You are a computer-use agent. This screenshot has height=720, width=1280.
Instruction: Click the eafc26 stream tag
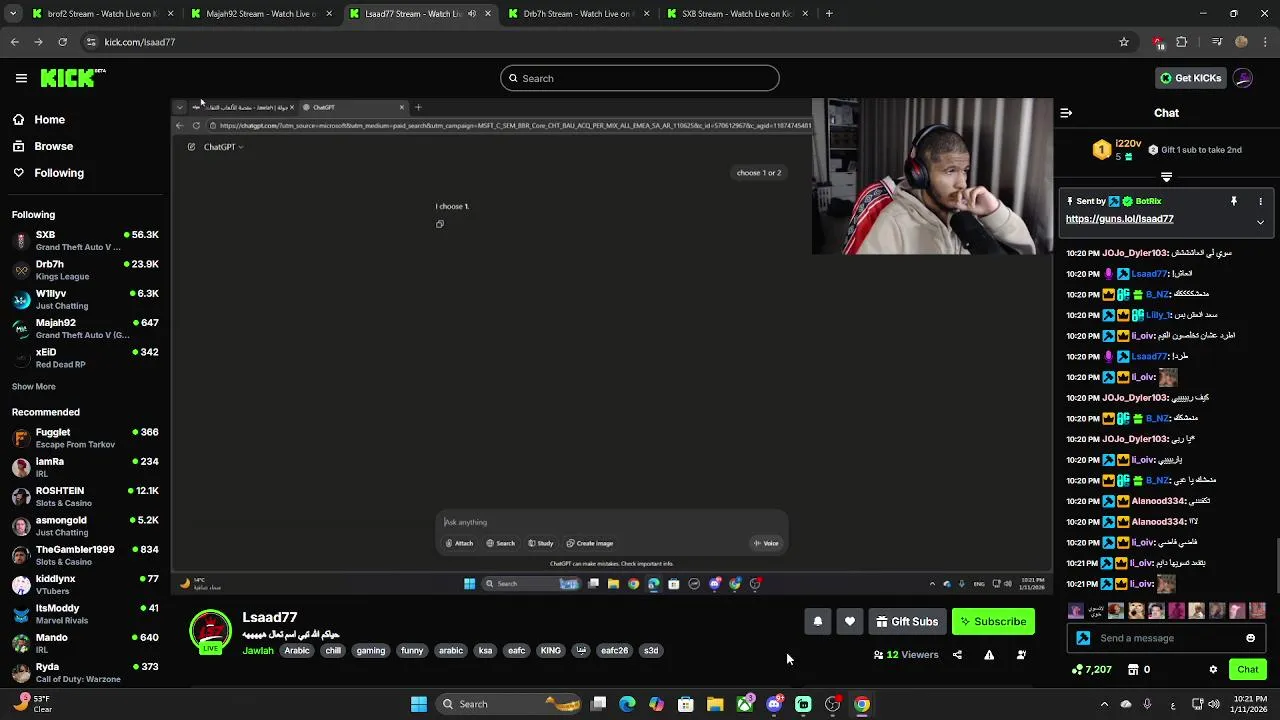tap(614, 651)
